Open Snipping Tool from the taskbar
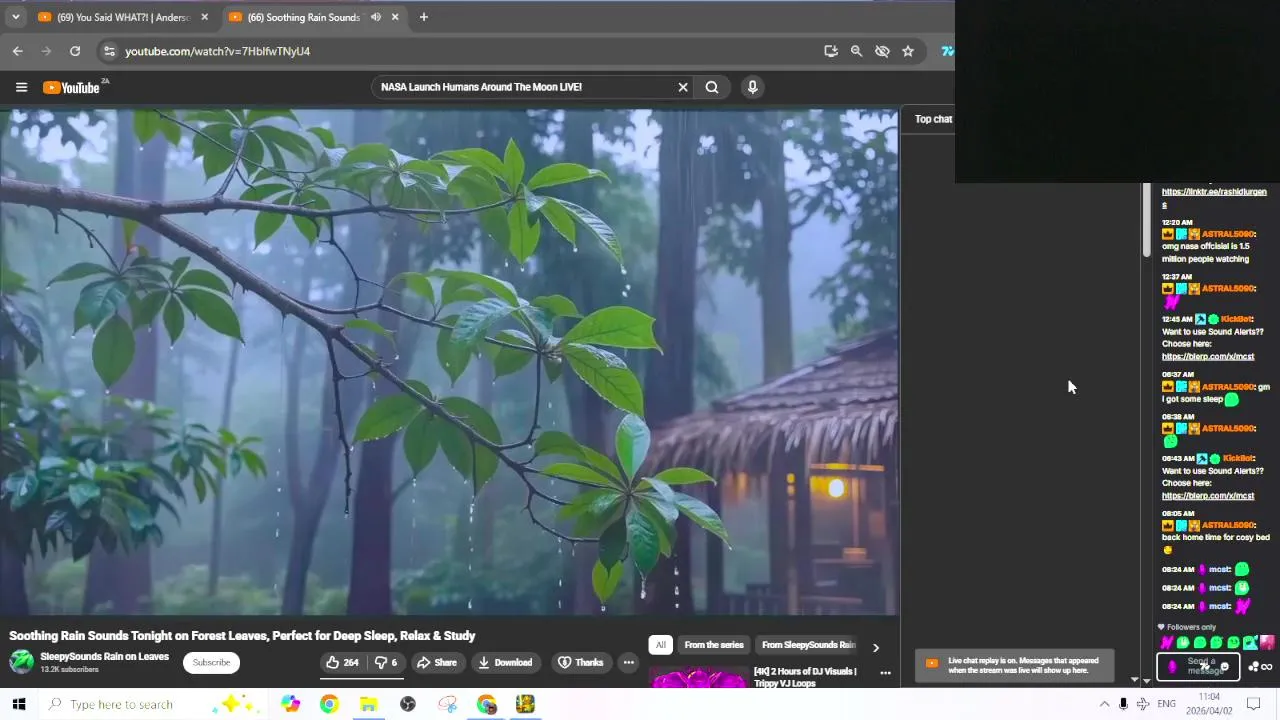 (x=447, y=704)
